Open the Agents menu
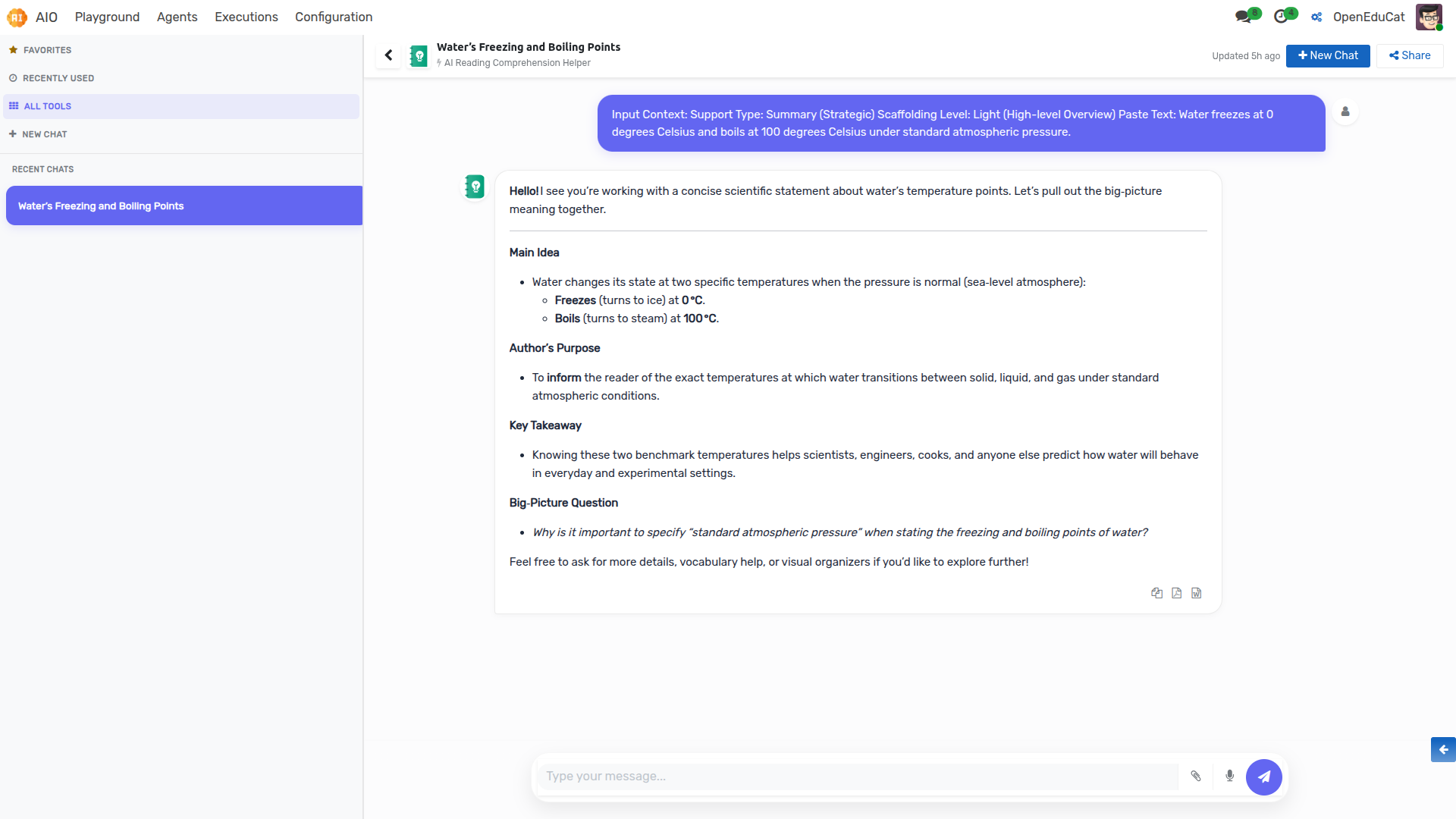This screenshot has height=819, width=1456. [177, 17]
